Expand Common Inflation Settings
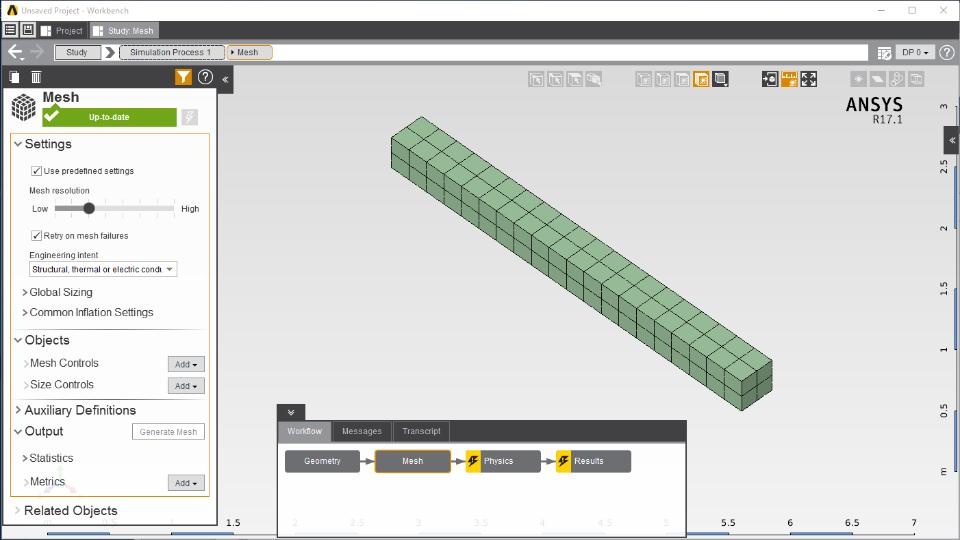 point(25,312)
